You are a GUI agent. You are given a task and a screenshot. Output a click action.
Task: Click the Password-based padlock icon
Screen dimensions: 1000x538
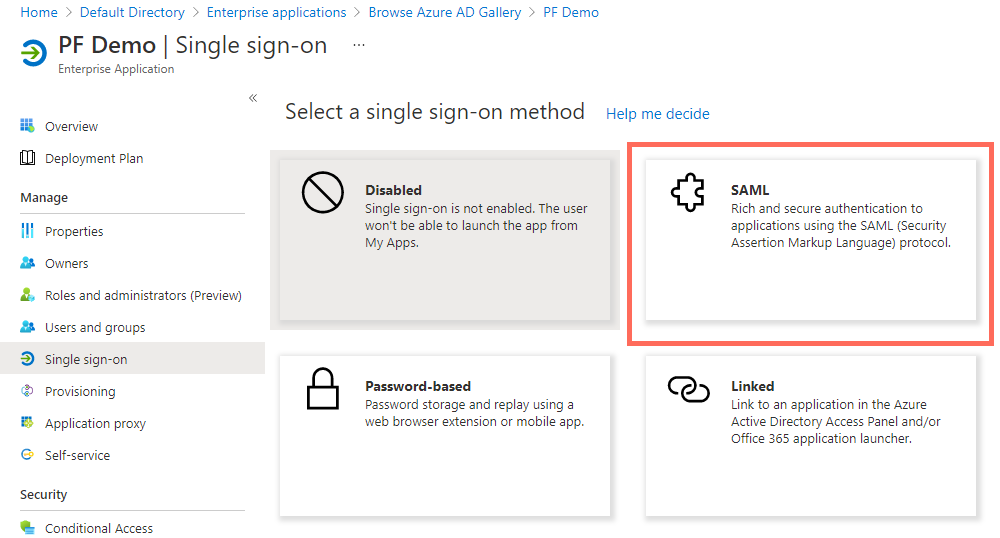(323, 388)
